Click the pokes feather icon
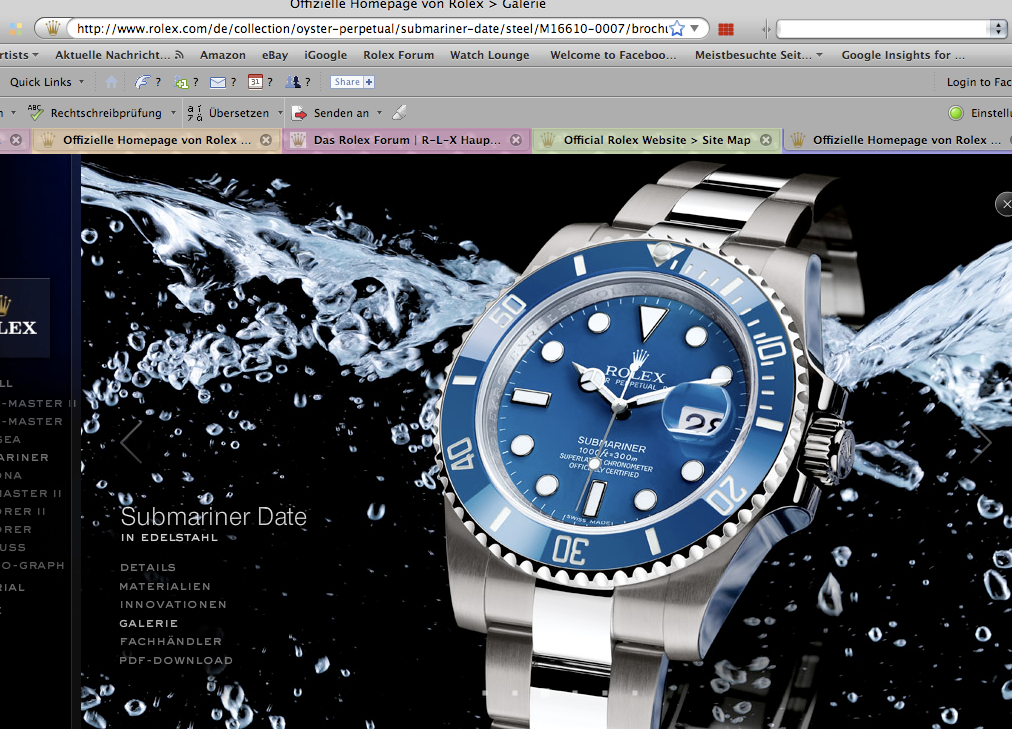 (x=142, y=82)
